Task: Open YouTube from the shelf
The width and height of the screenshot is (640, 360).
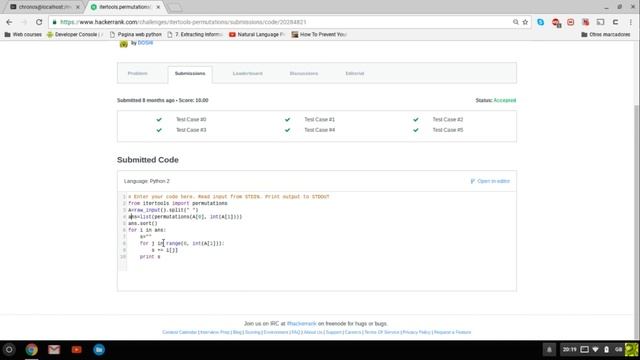Action: 76,350
